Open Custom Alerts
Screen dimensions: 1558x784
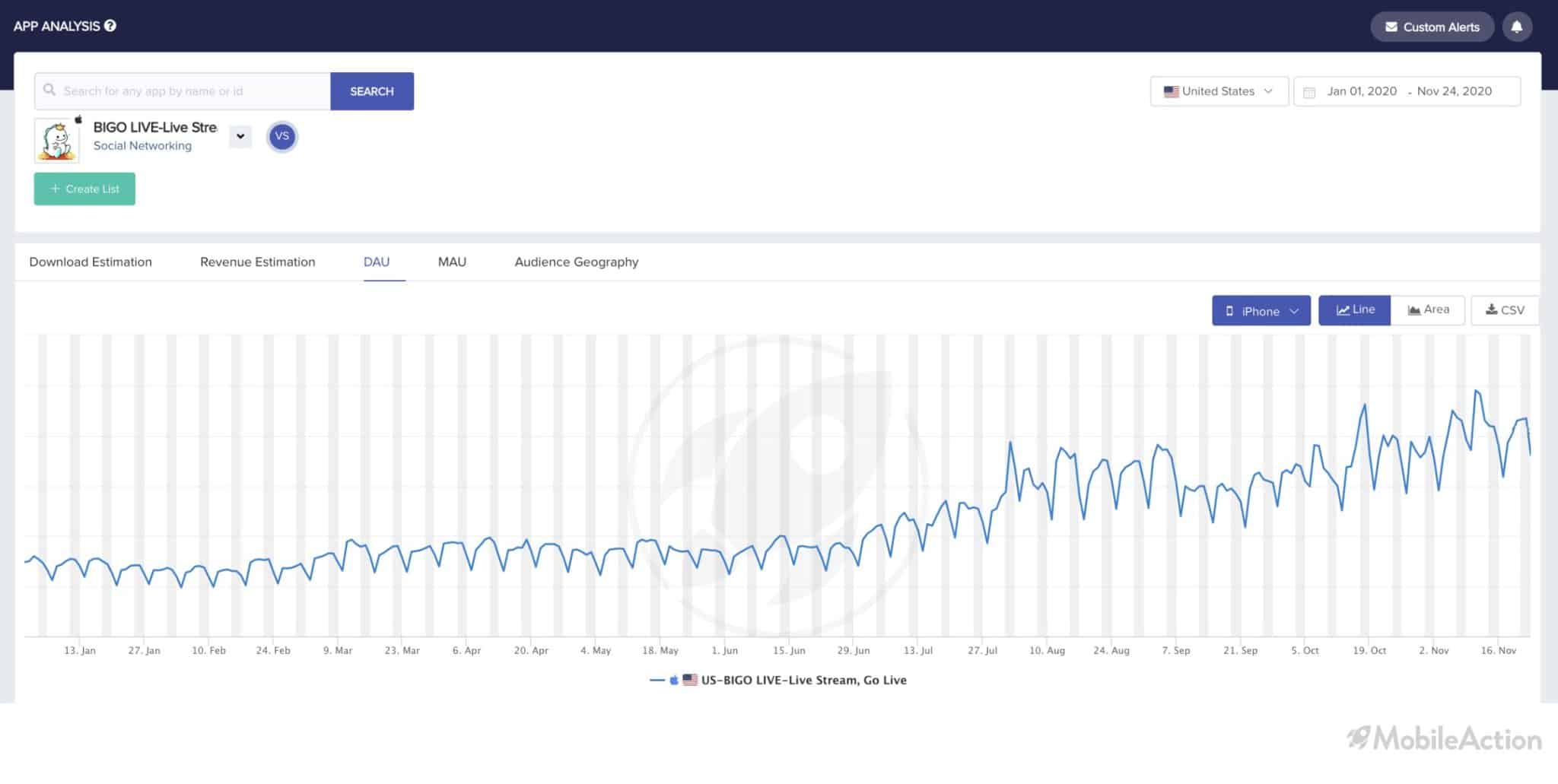pyautogui.click(x=1432, y=27)
